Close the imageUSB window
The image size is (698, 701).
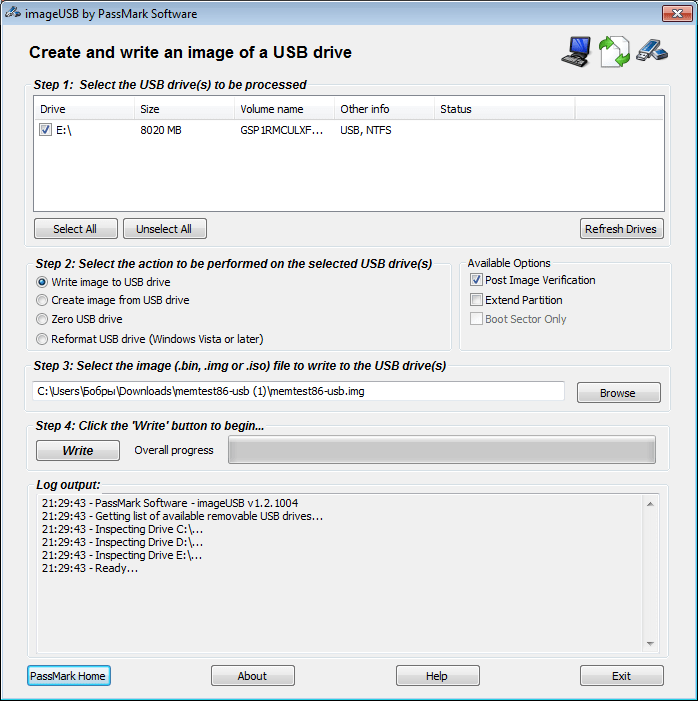tap(677, 13)
